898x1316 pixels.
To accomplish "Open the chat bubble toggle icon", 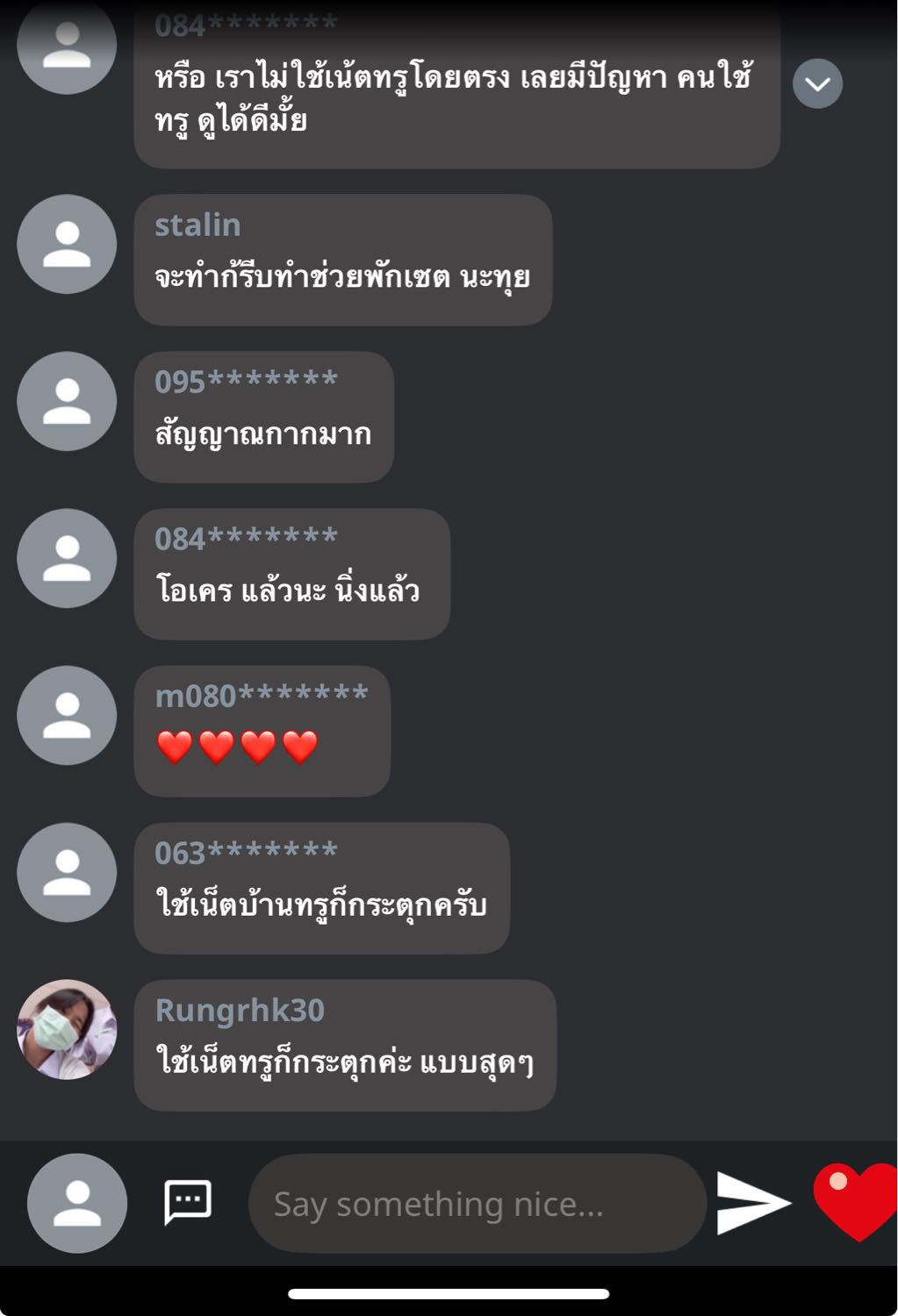I will [188, 1202].
